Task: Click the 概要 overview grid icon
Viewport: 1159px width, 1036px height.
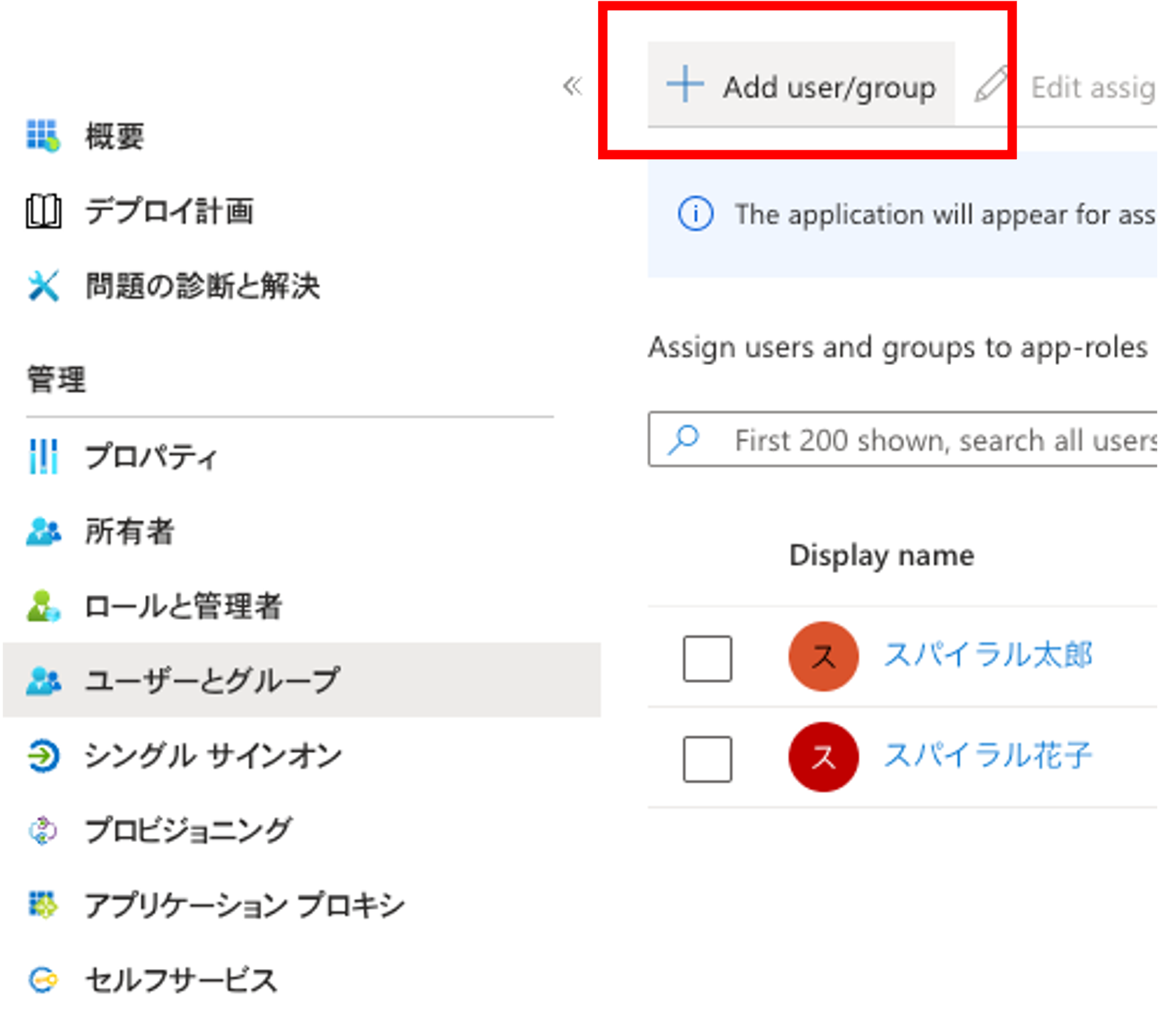Action: point(43,136)
